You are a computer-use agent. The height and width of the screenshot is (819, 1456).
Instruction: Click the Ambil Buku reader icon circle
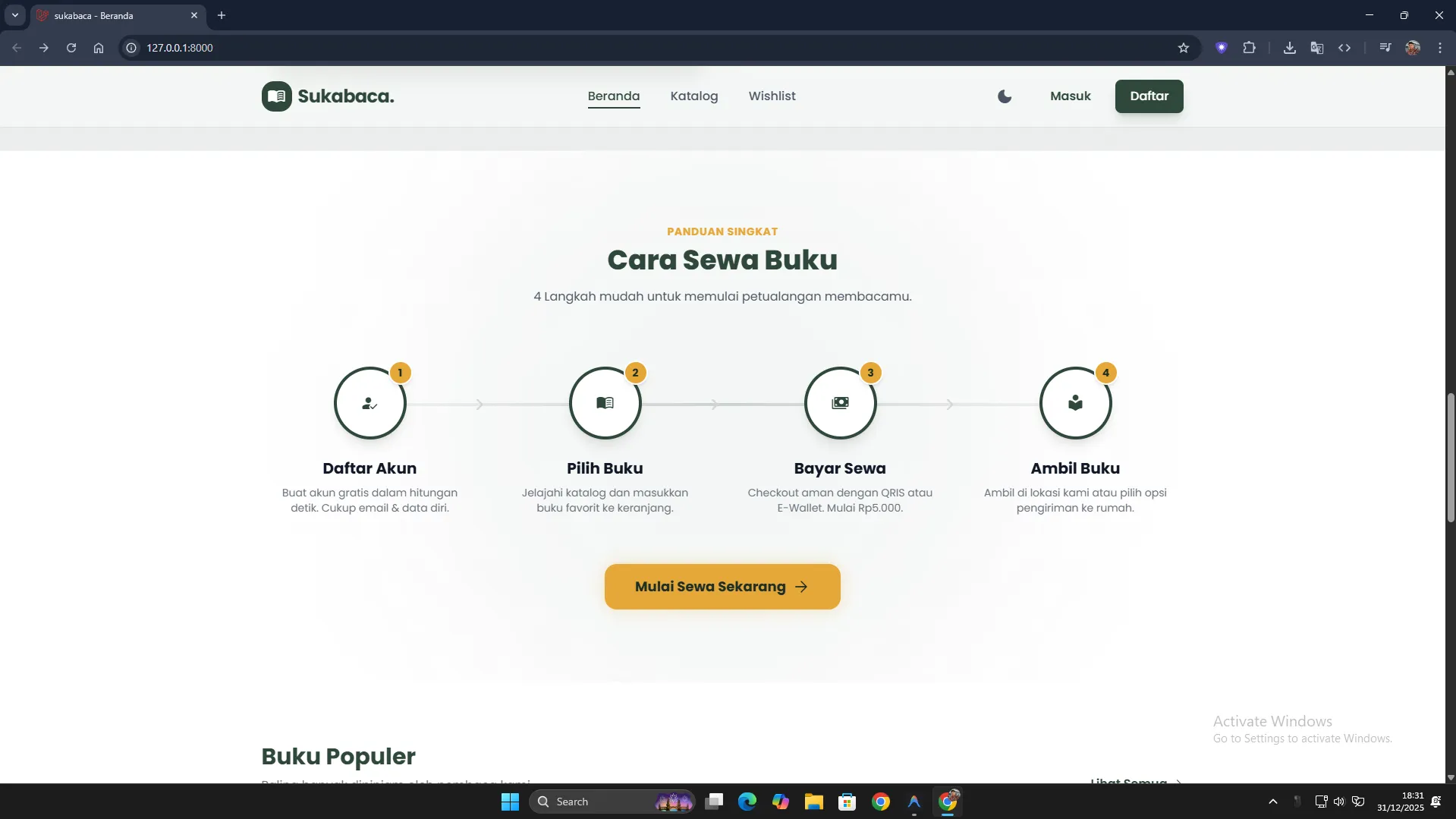pos(1075,403)
